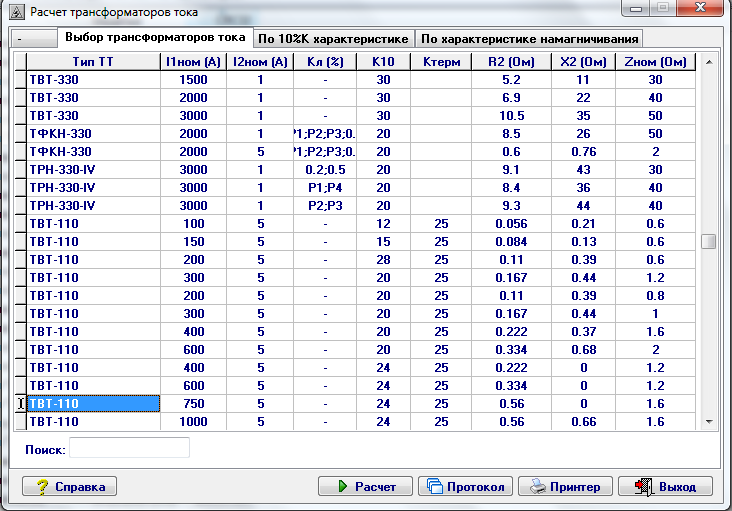732x511 pixels.
Task: Click the Тип ТТ column header
Action: click(93, 62)
